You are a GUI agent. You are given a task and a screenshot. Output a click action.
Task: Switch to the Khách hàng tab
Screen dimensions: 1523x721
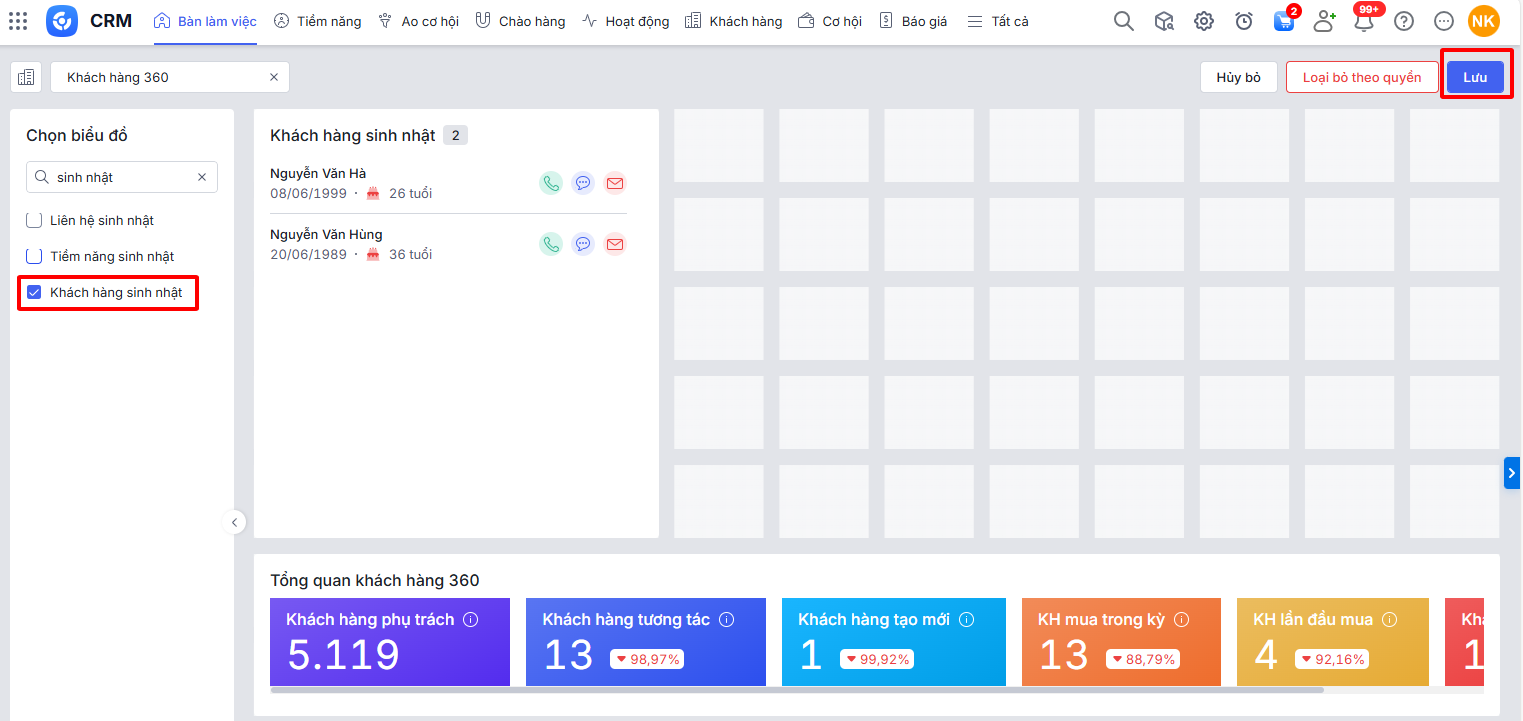click(734, 21)
